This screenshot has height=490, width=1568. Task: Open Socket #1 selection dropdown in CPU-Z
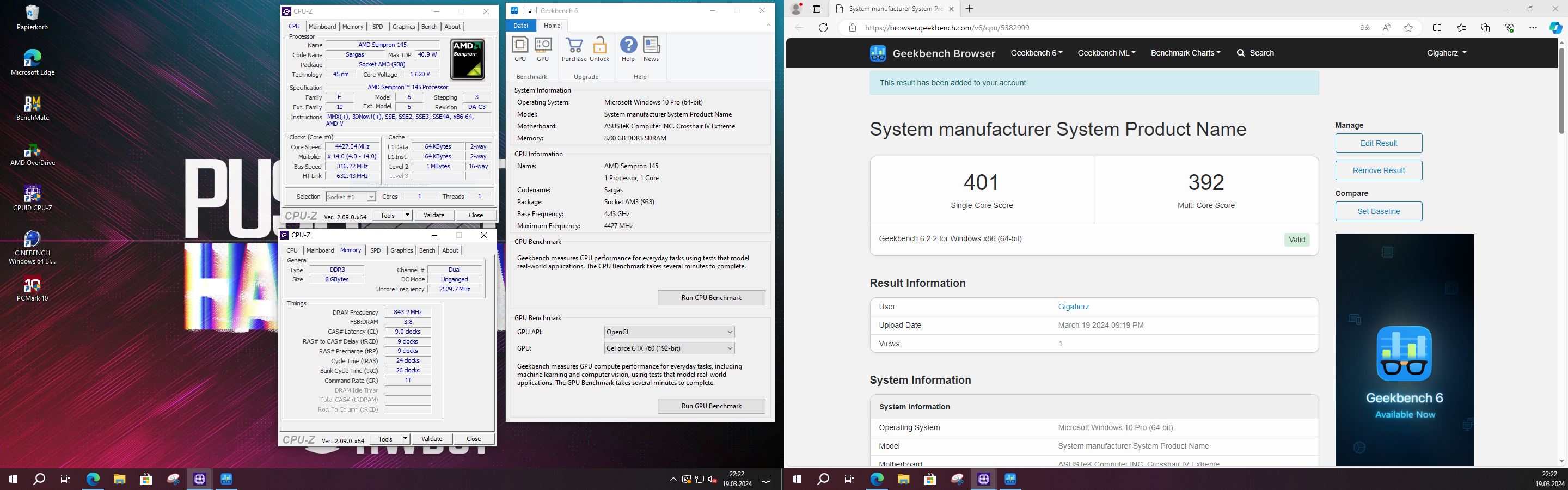(351, 197)
